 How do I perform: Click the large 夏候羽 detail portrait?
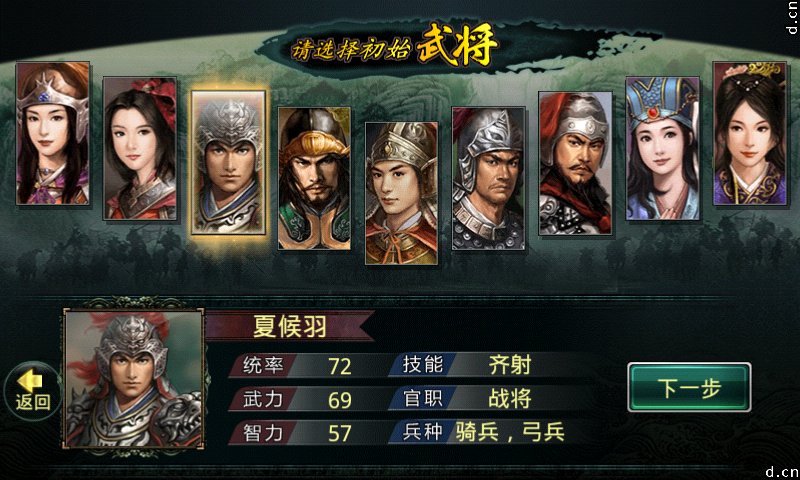[134, 378]
